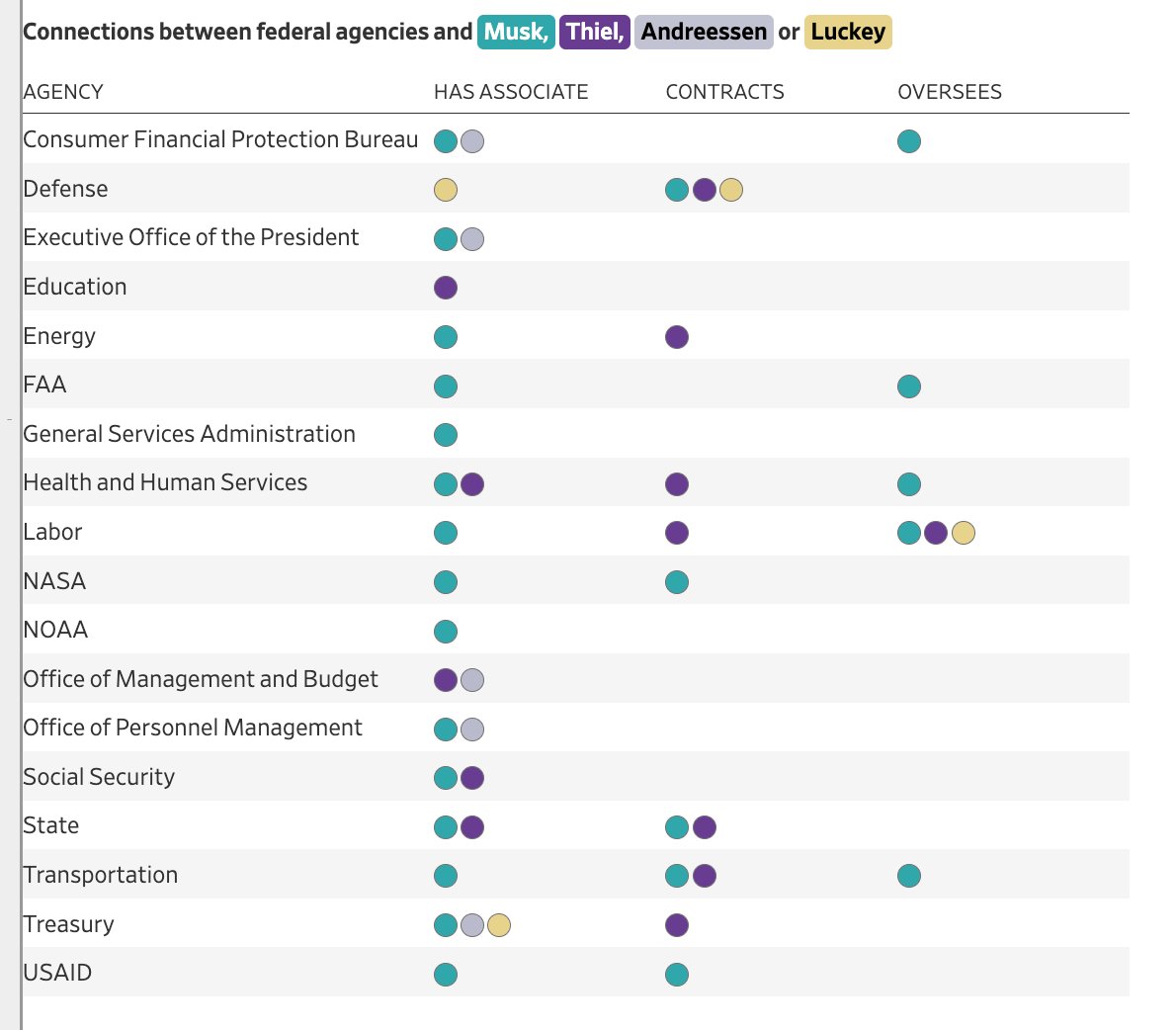Click Office of Personnel Management label
The width and height of the screenshot is (1176, 1030).
coord(193,728)
